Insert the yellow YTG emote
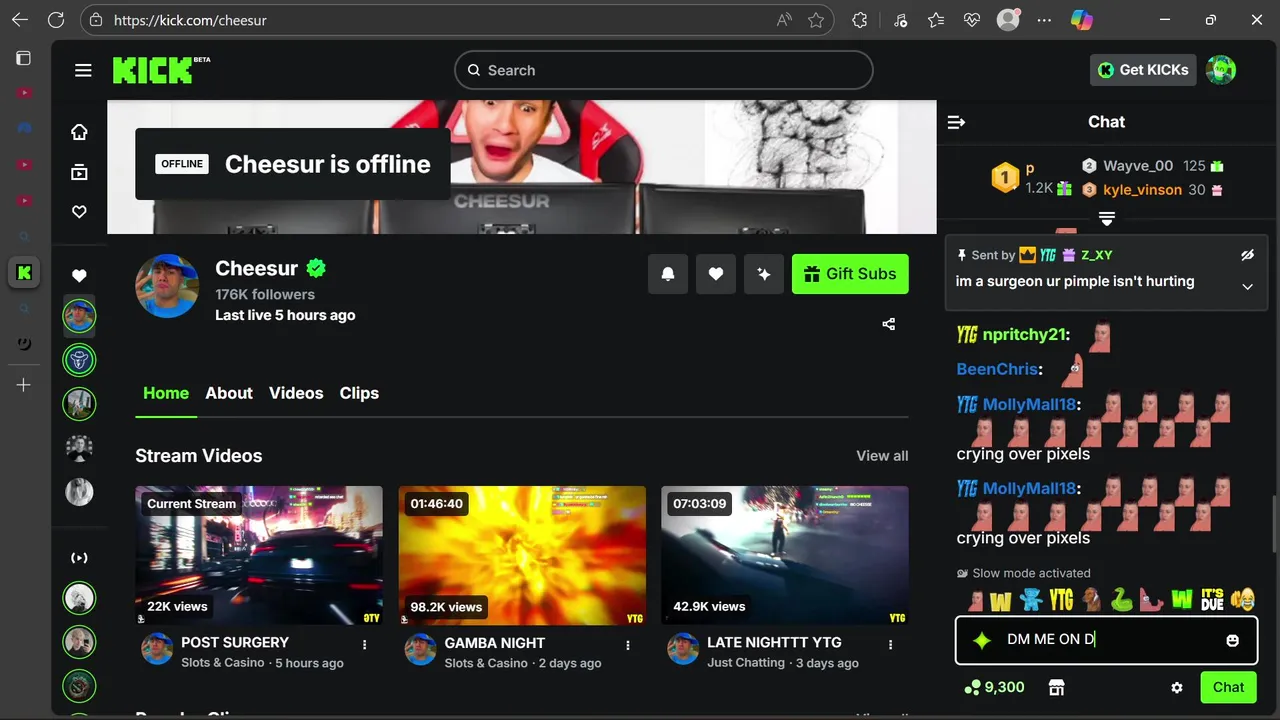Screen dimensions: 1280x720 click(x=1061, y=599)
